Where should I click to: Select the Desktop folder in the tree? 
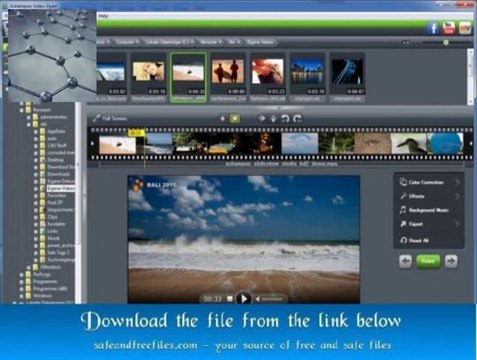[x=55, y=160]
